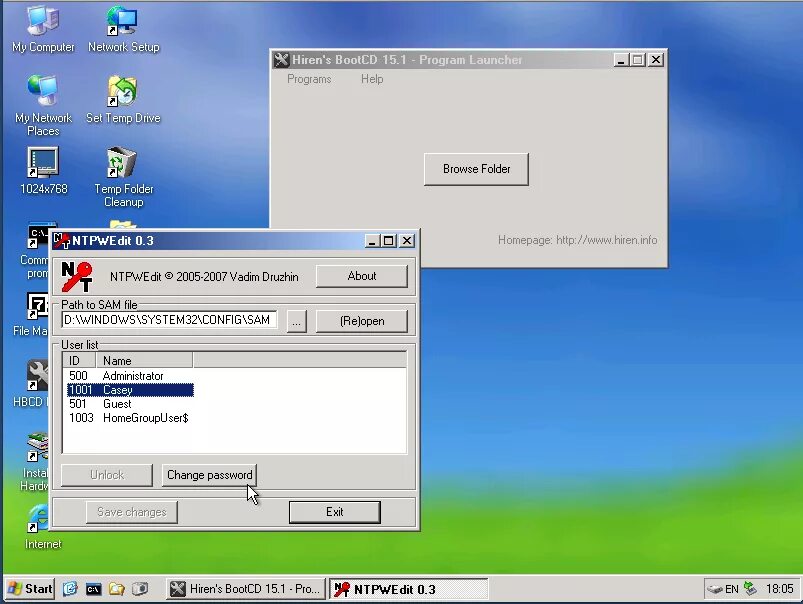Click the NTPWEdit red key logo
803x604 pixels.
77,277
